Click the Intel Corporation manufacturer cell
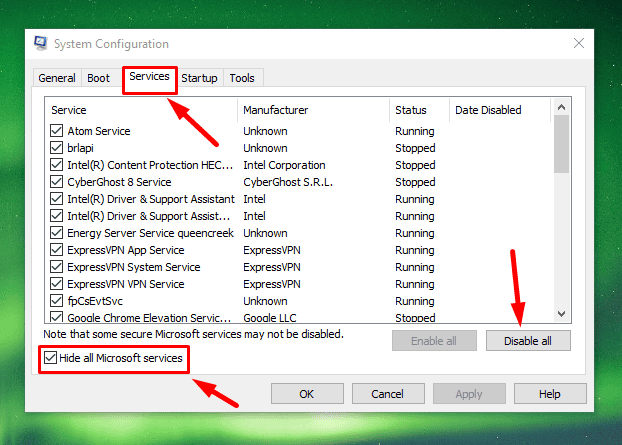Screen dimensions: 622x445 tap(284, 165)
